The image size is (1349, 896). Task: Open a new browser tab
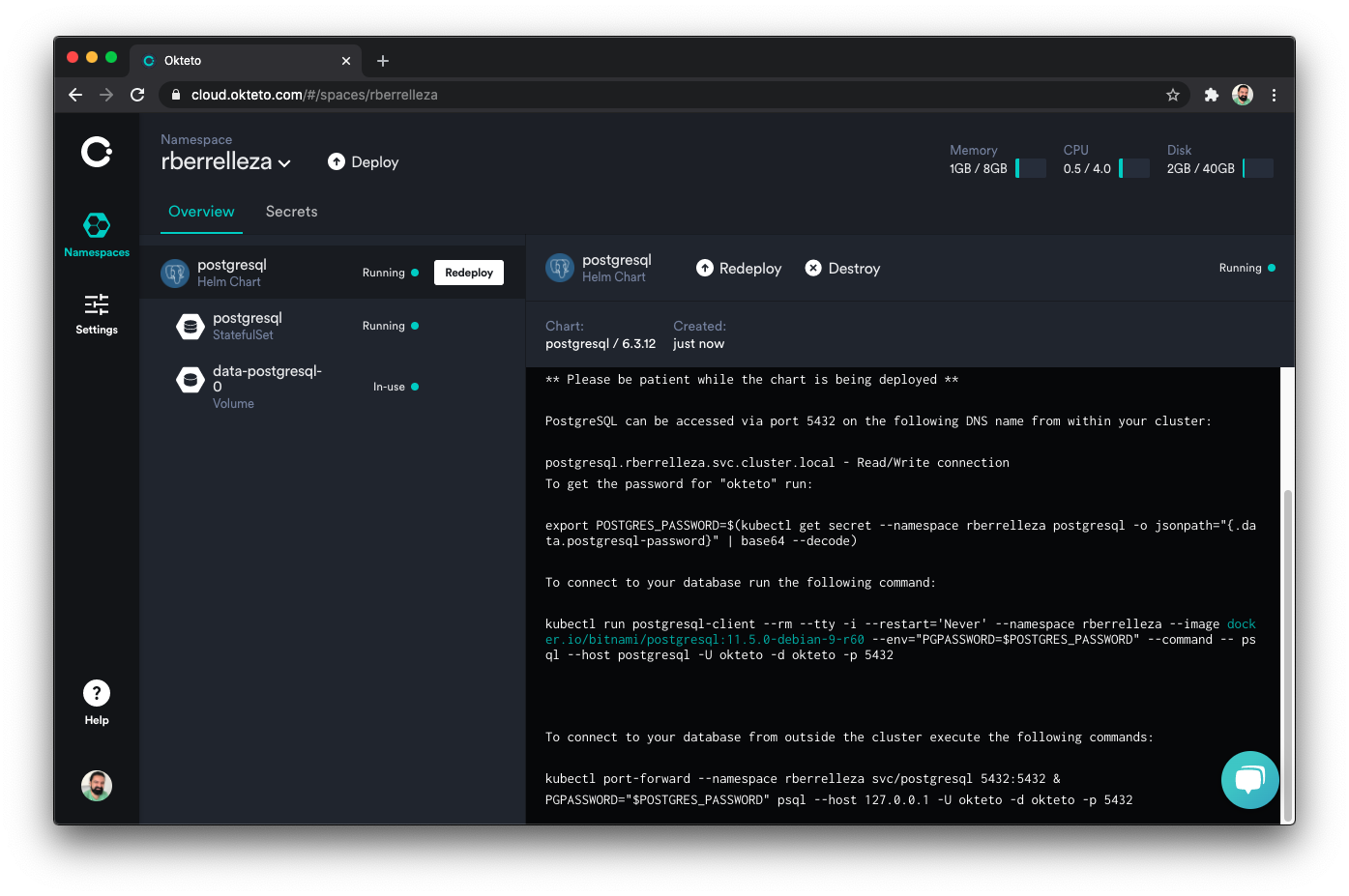pos(383,61)
